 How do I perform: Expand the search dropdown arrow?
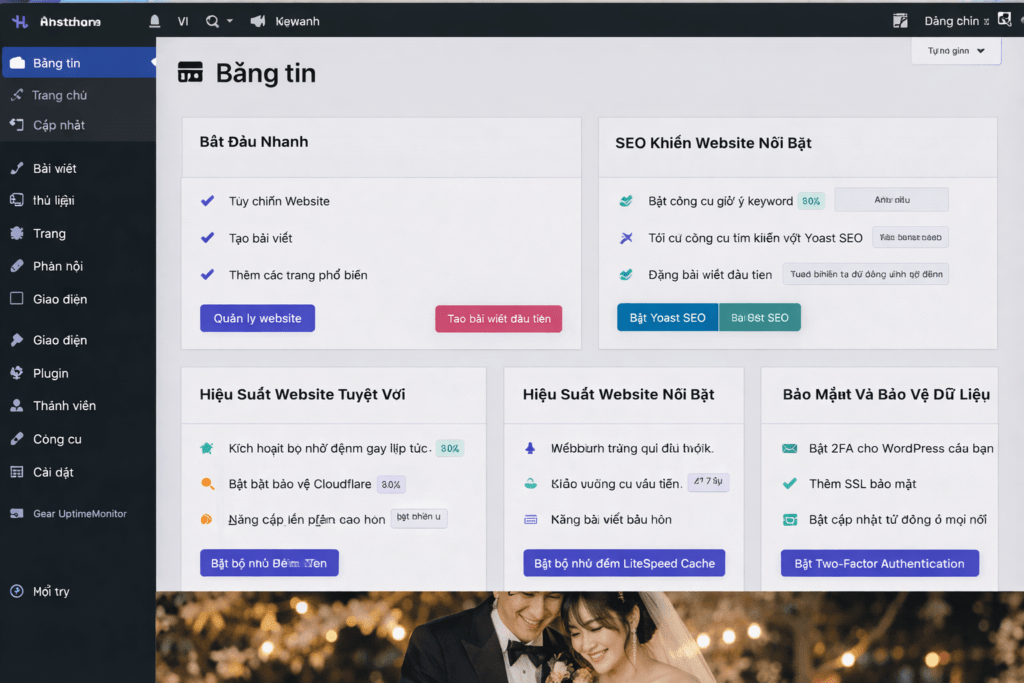point(230,21)
